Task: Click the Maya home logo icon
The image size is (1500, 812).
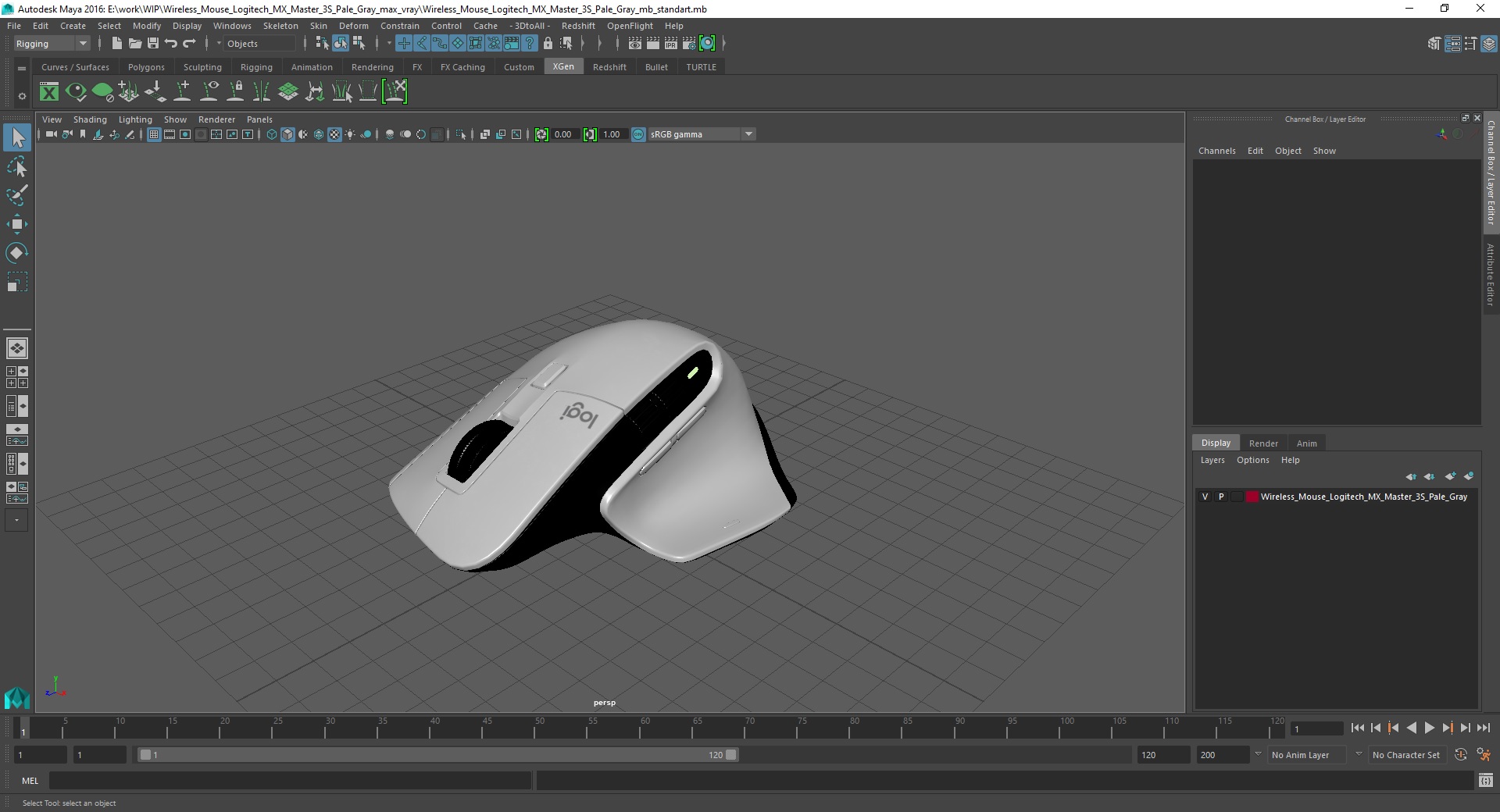Action: pyautogui.click(x=16, y=697)
